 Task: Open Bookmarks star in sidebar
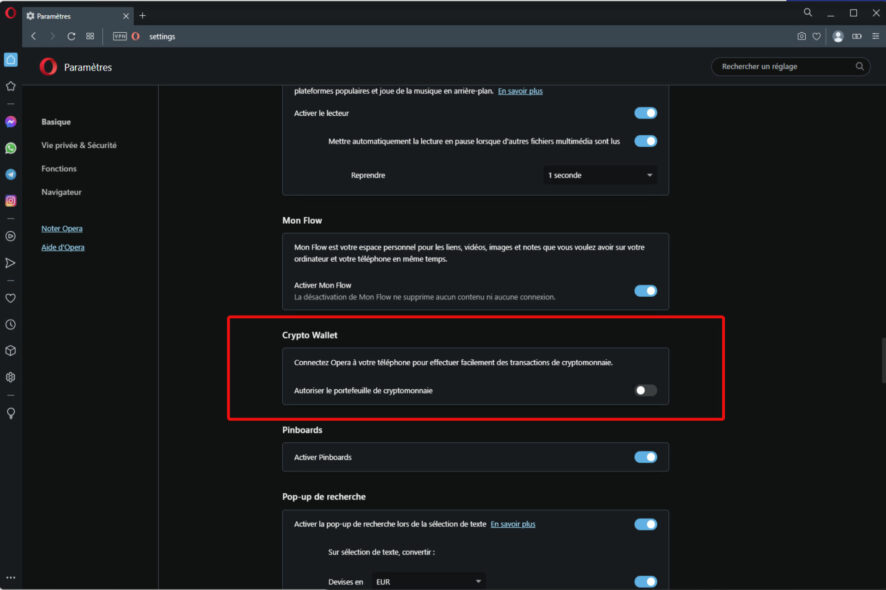coord(11,86)
